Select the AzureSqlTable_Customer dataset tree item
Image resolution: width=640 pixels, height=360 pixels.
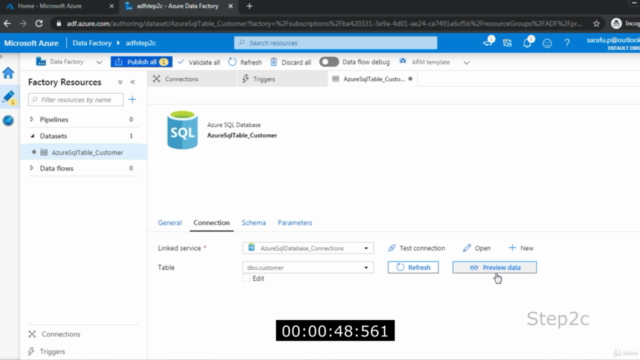coord(84,152)
